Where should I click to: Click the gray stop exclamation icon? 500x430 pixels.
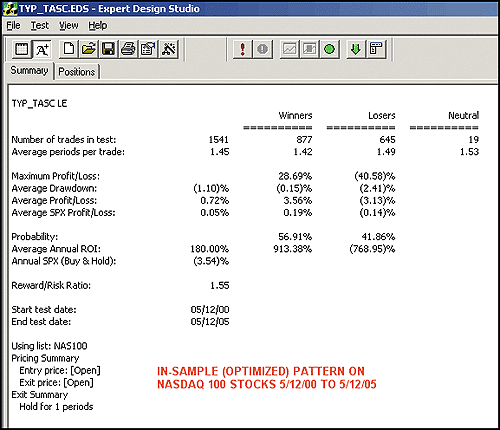click(263, 49)
